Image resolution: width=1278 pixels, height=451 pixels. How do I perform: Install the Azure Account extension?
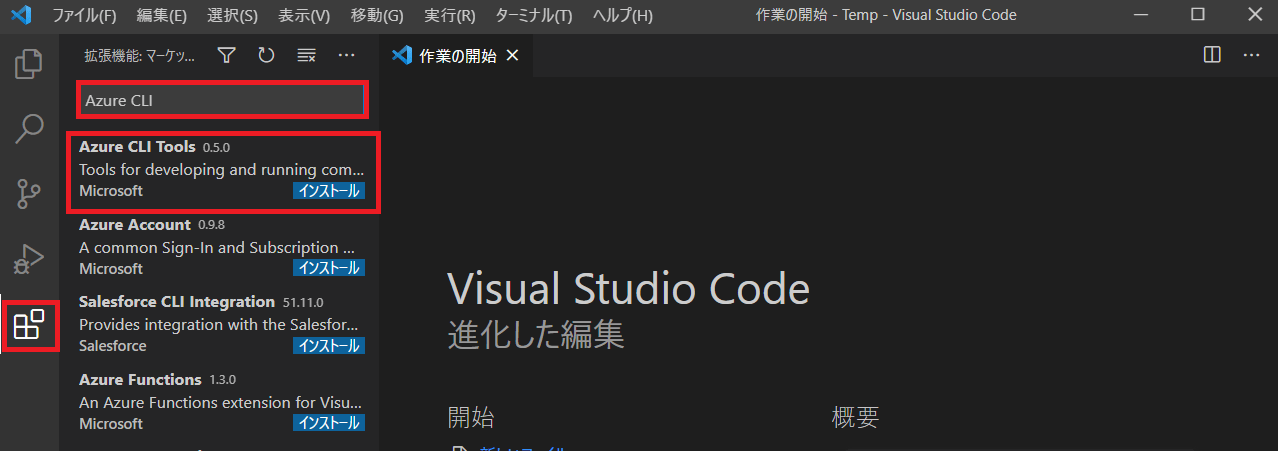click(329, 268)
